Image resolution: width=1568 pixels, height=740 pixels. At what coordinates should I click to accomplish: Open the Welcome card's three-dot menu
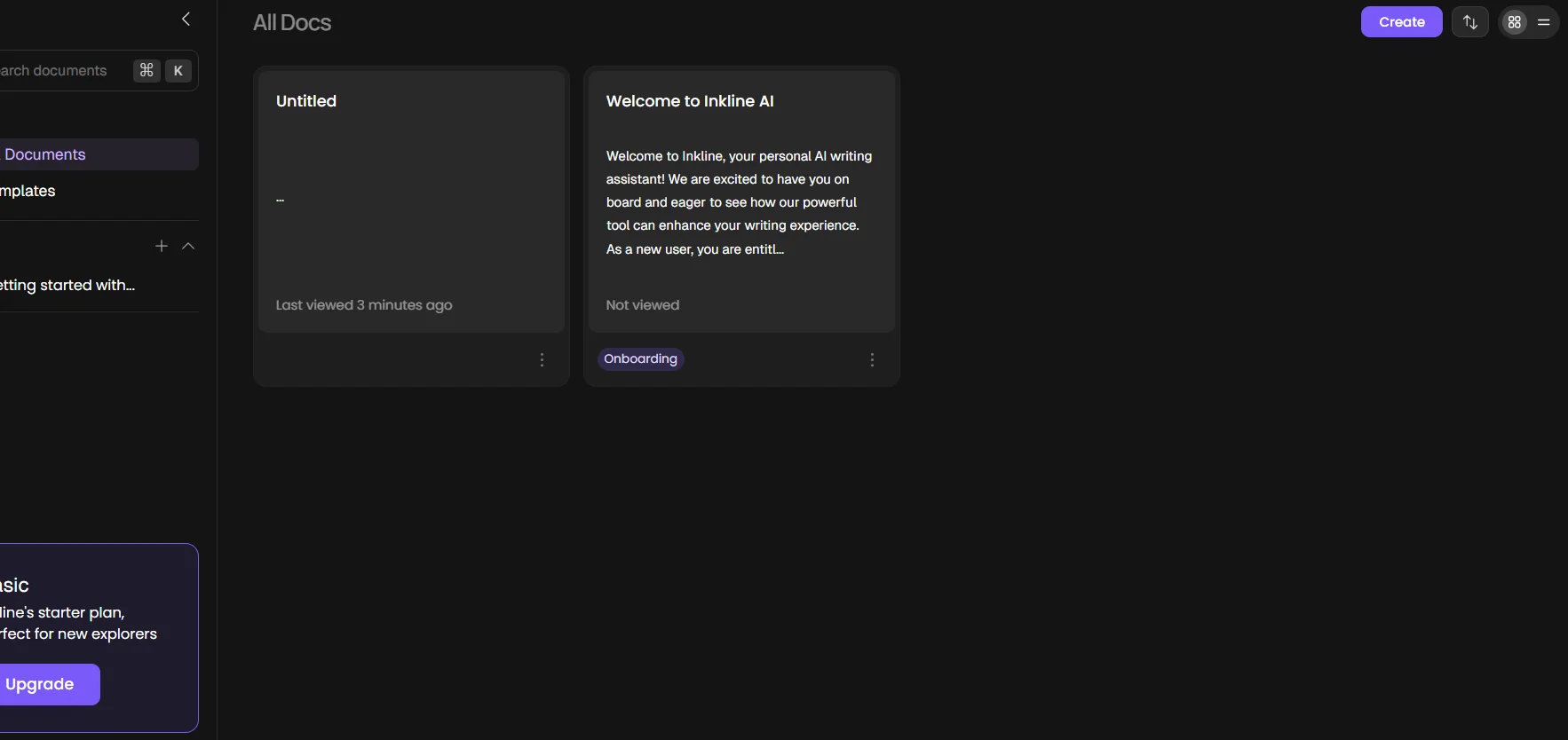[x=872, y=359]
